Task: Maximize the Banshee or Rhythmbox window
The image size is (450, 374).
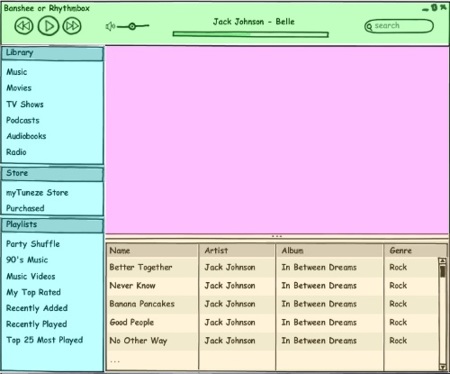Action: pos(434,7)
